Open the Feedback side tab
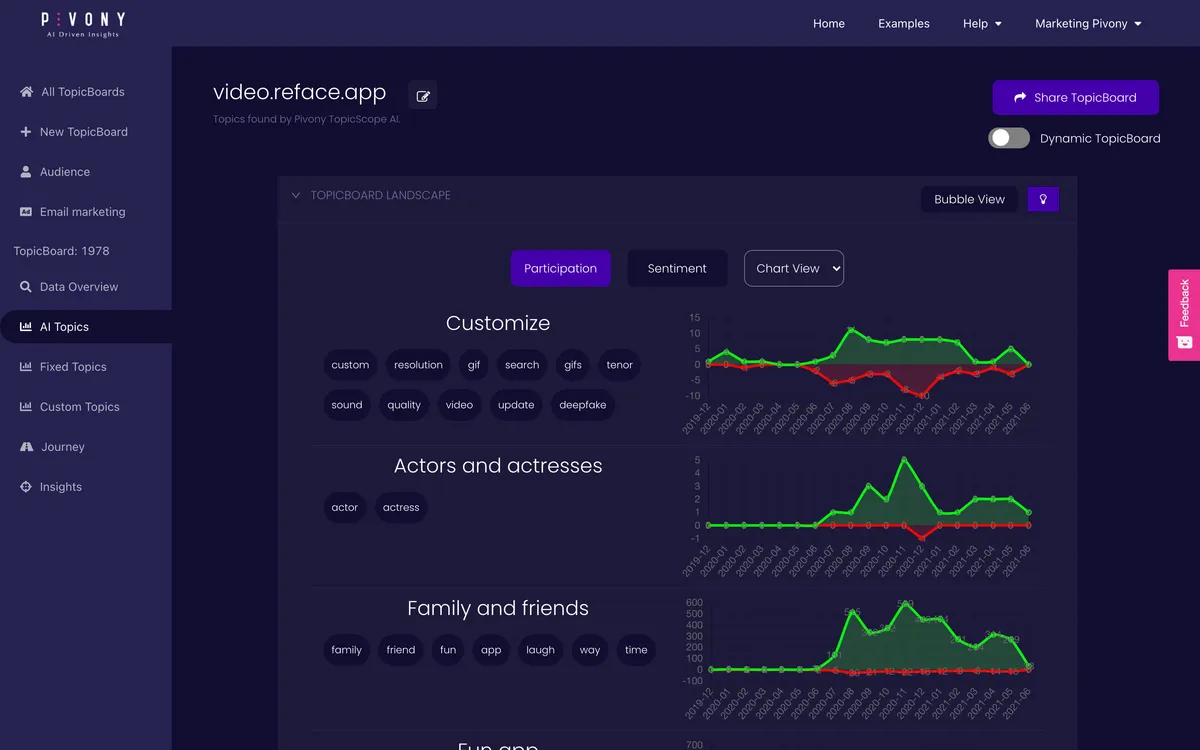The image size is (1200, 750). coord(1184,315)
